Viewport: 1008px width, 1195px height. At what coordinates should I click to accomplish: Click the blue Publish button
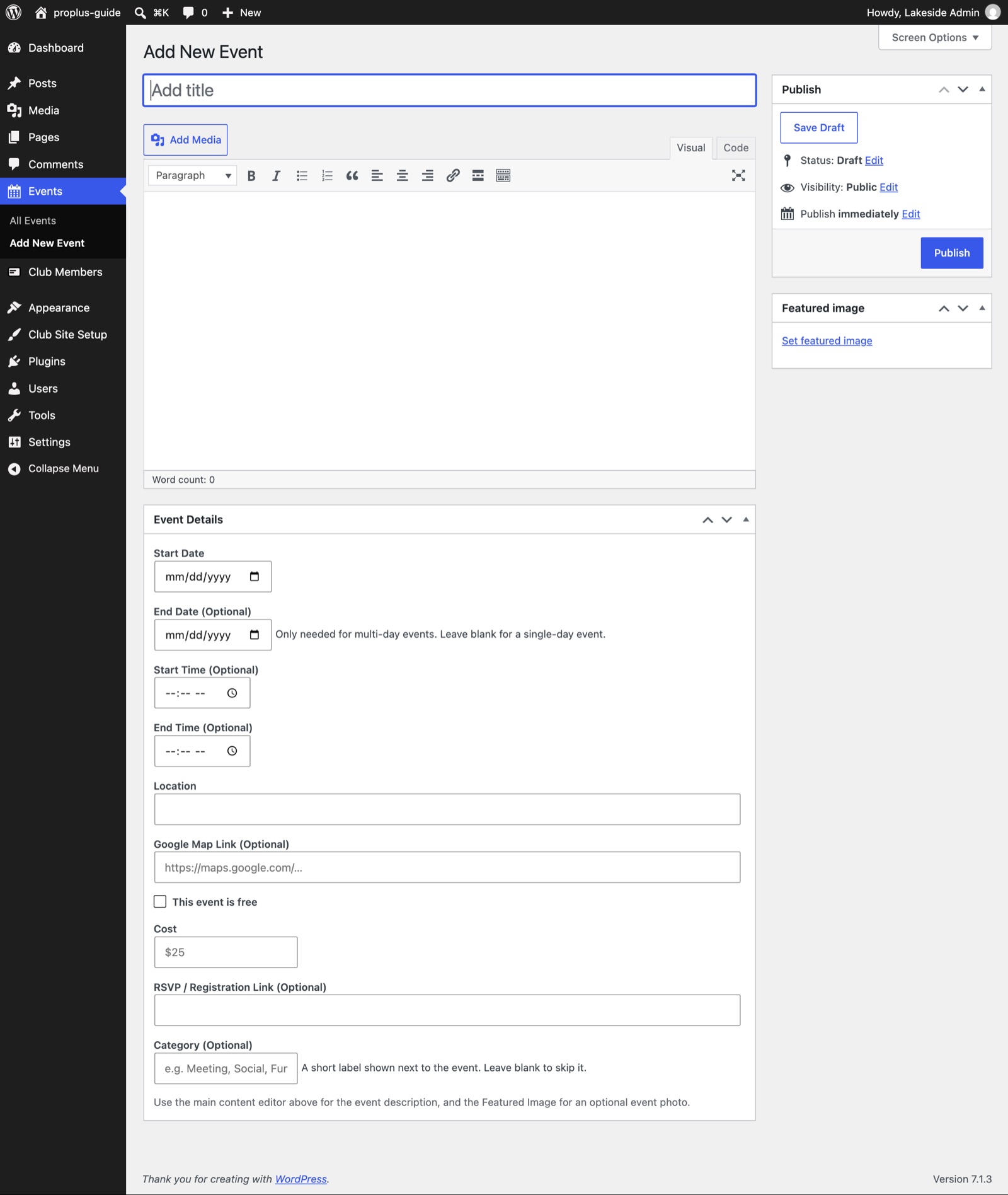pos(951,253)
